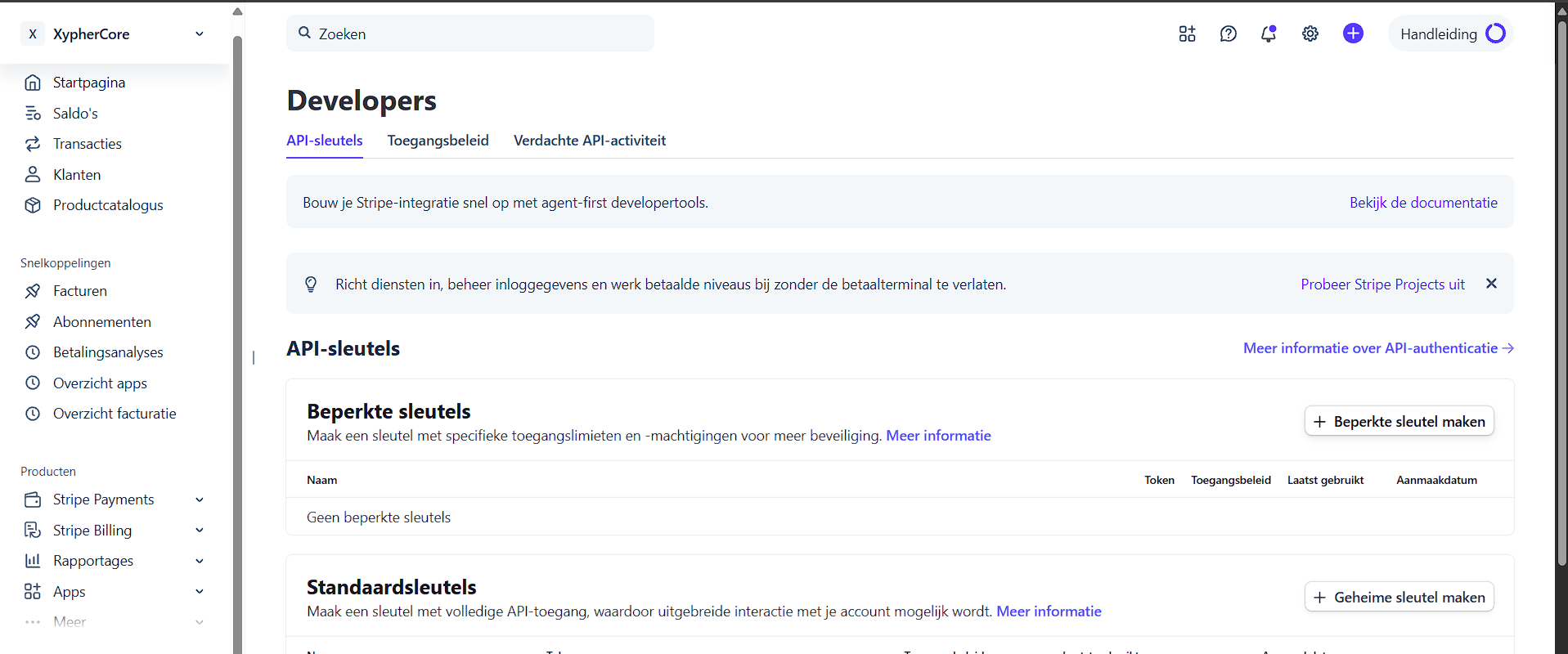Click the Stripe Payments wallet icon
Image resolution: width=1568 pixels, height=654 pixels.
(33, 499)
